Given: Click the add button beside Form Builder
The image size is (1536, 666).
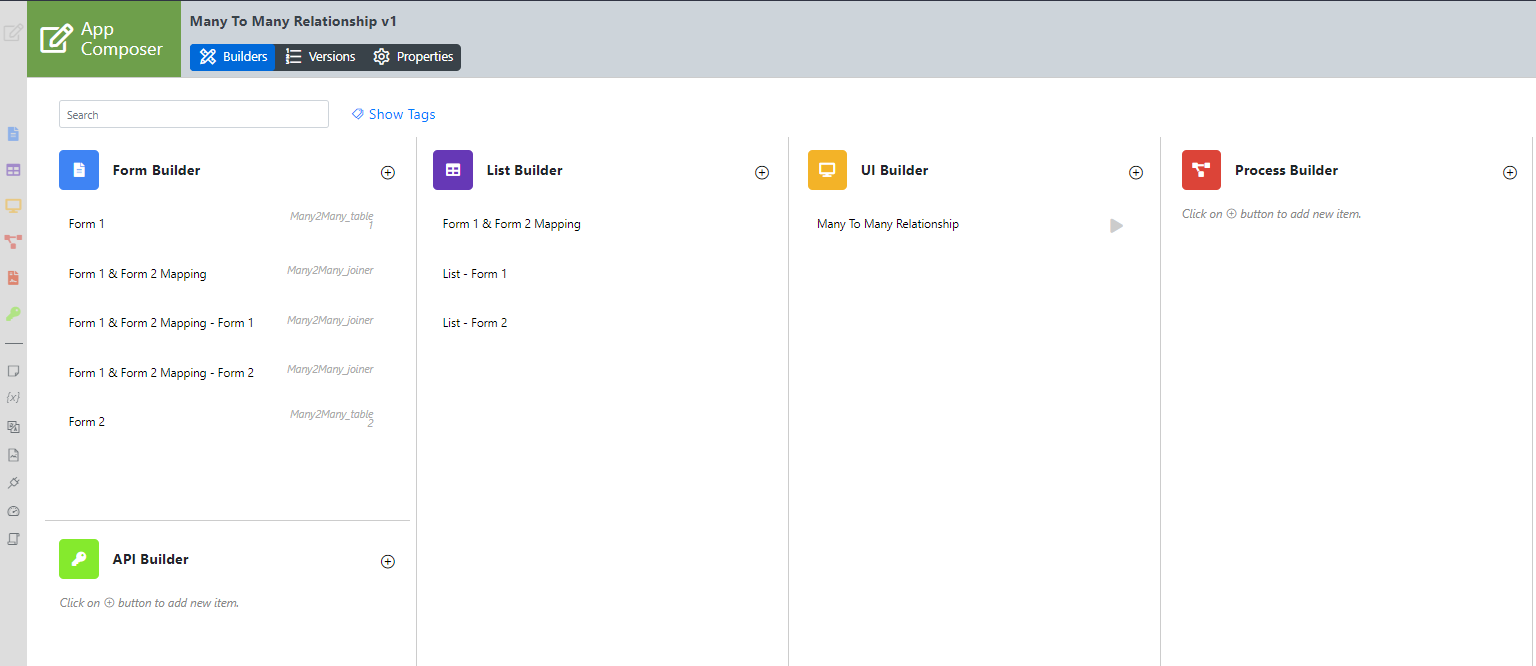Looking at the screenshot, I should [x=388, y=172].
